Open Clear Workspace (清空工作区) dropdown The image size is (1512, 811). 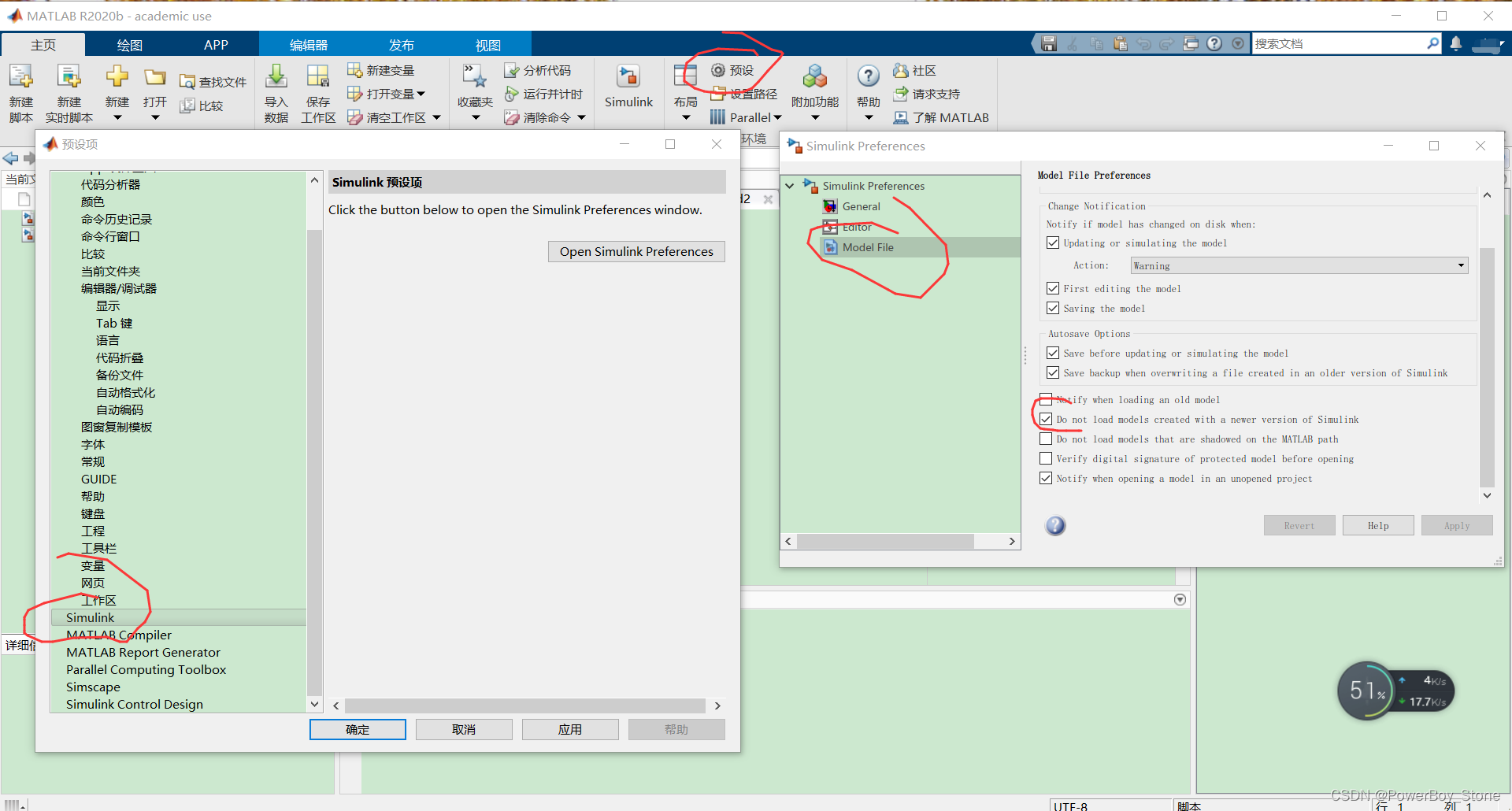[436, 117]
